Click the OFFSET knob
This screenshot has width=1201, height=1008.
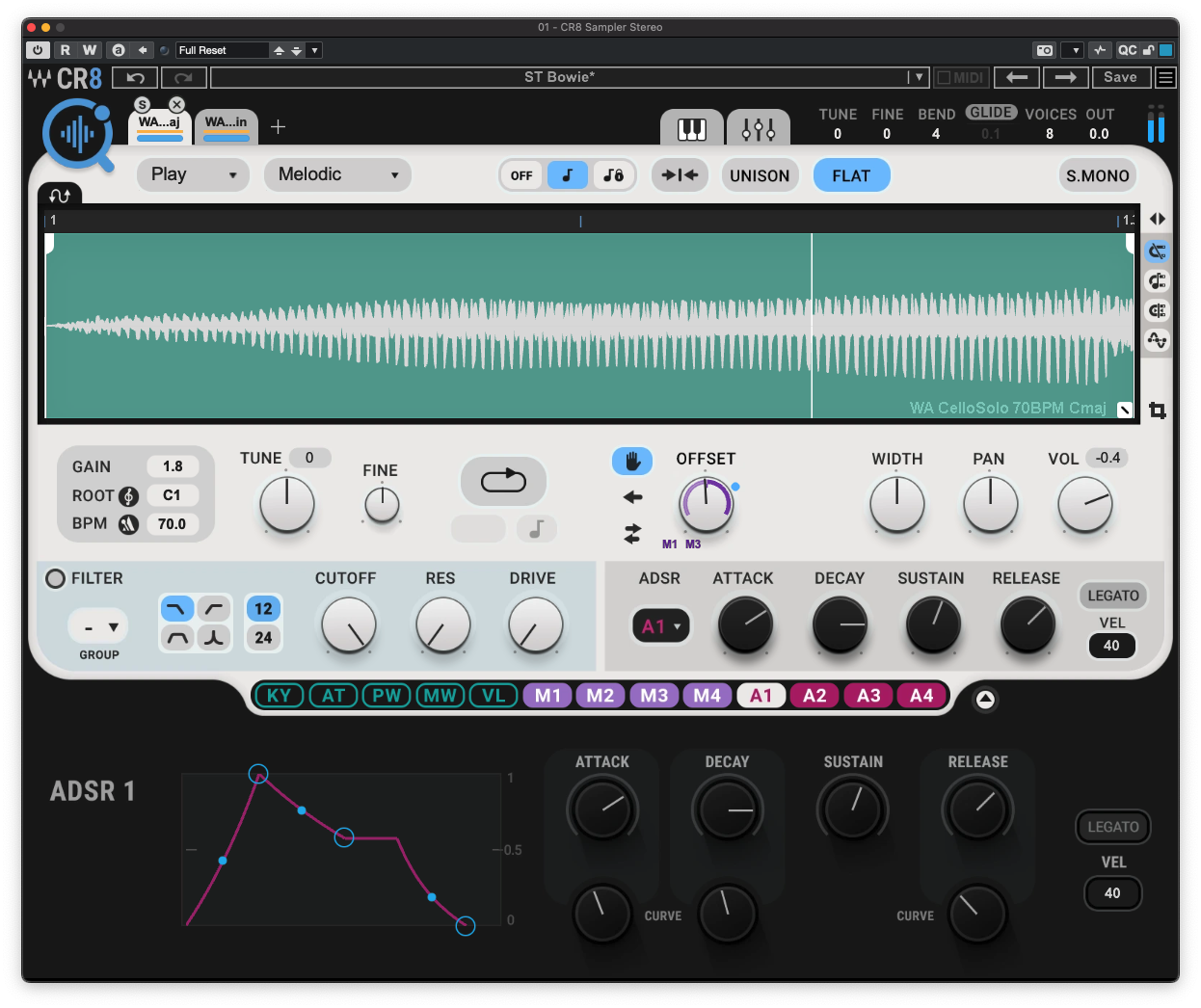coord(707,504)
